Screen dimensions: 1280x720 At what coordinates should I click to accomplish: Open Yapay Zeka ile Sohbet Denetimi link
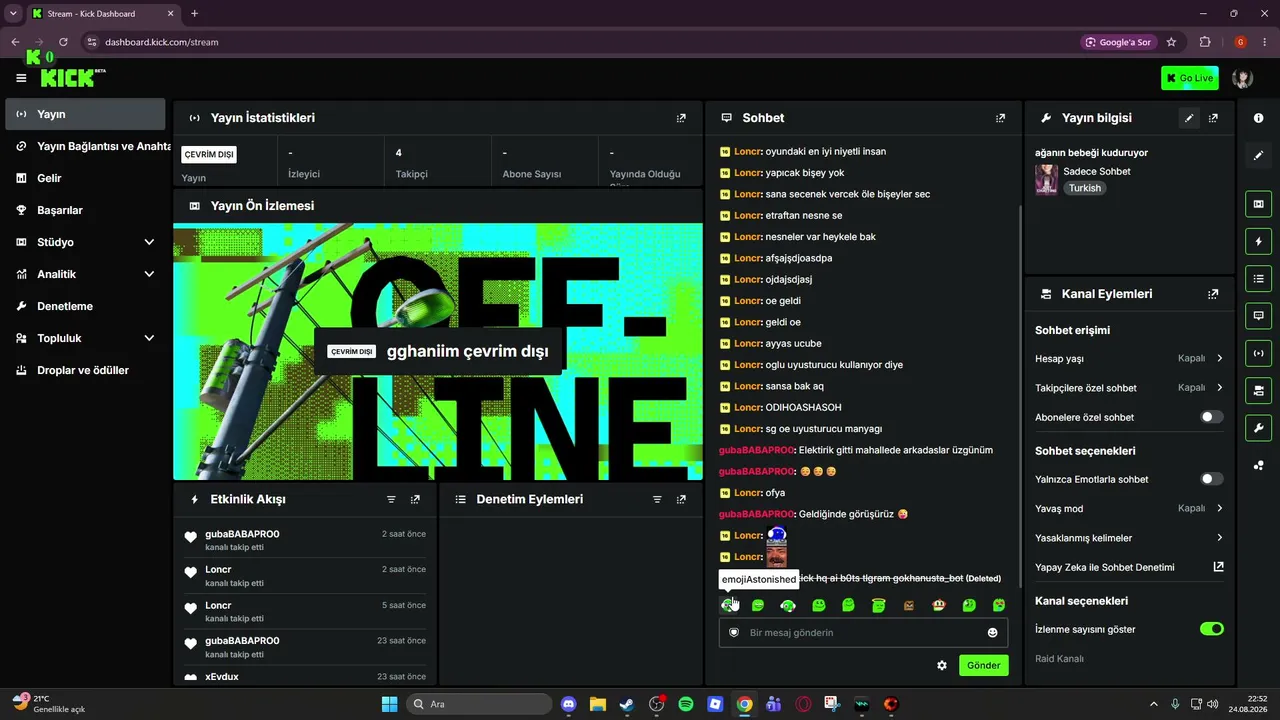(x=1129, y=567)
